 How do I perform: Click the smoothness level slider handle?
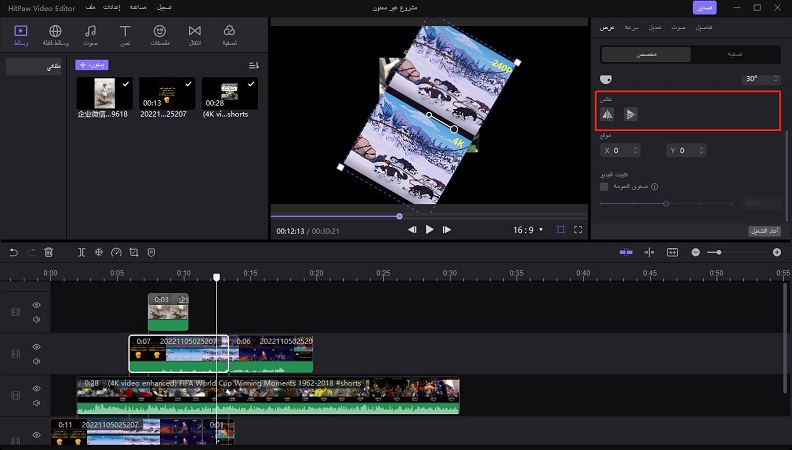click(666, 204)
